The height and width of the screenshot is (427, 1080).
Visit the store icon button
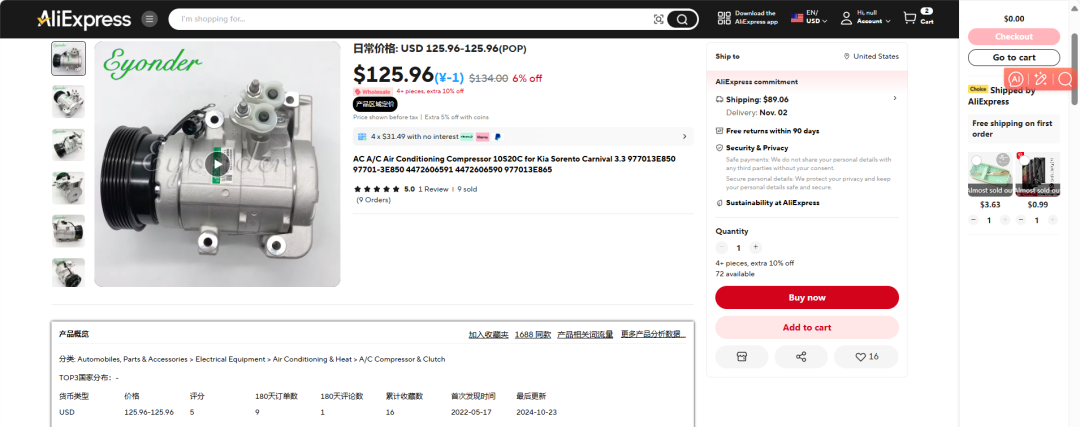[742, 357]
